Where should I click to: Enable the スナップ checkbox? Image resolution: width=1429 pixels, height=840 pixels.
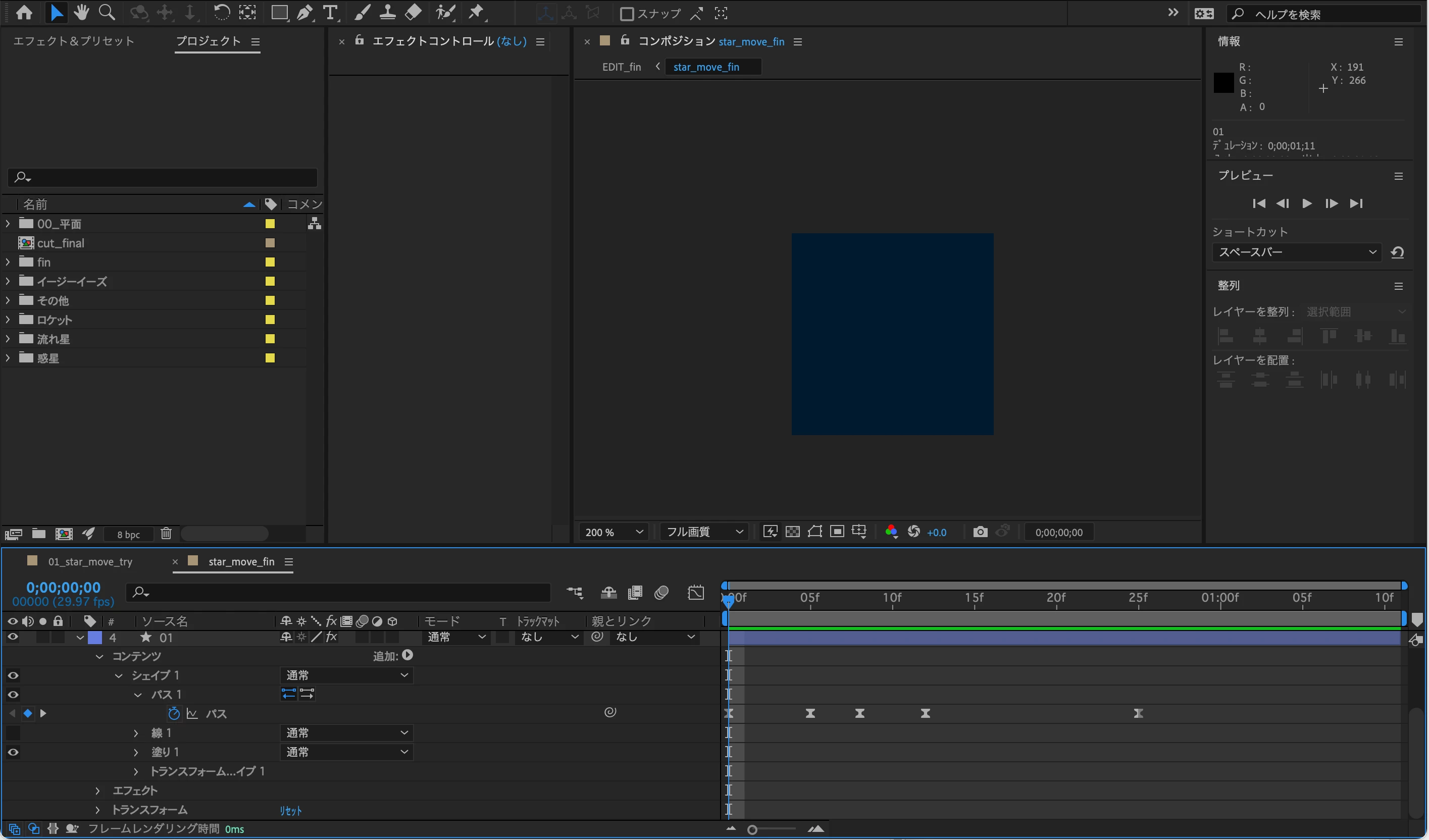click(x=627, y=14)
